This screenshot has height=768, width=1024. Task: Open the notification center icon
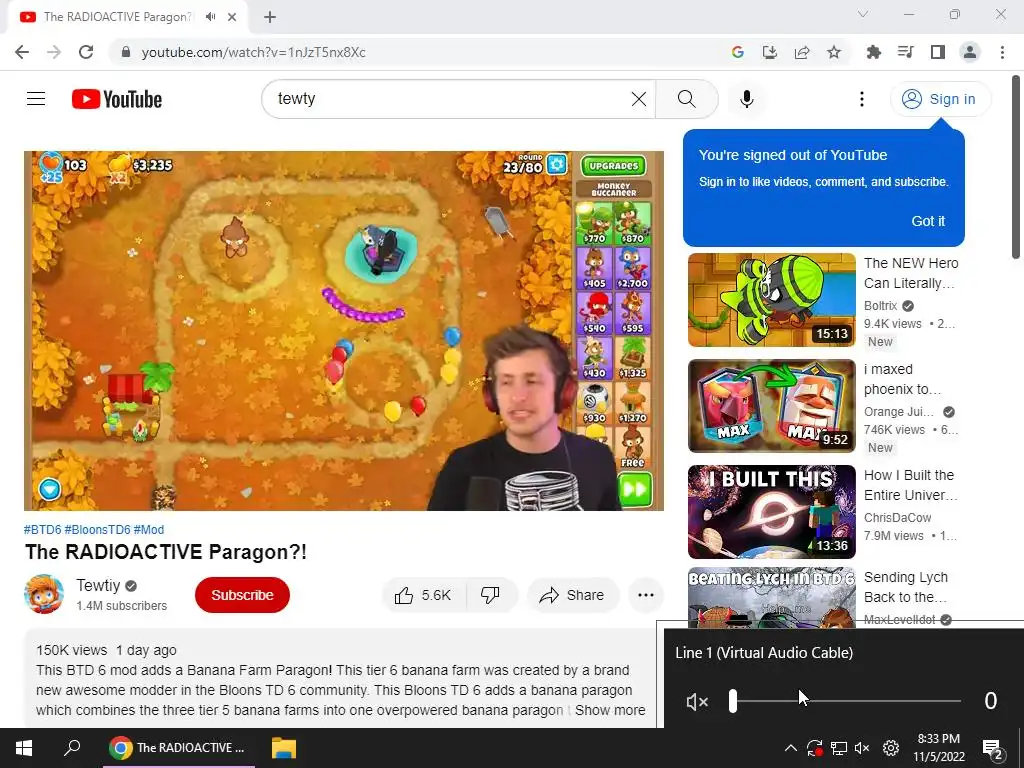coord(992,748)
